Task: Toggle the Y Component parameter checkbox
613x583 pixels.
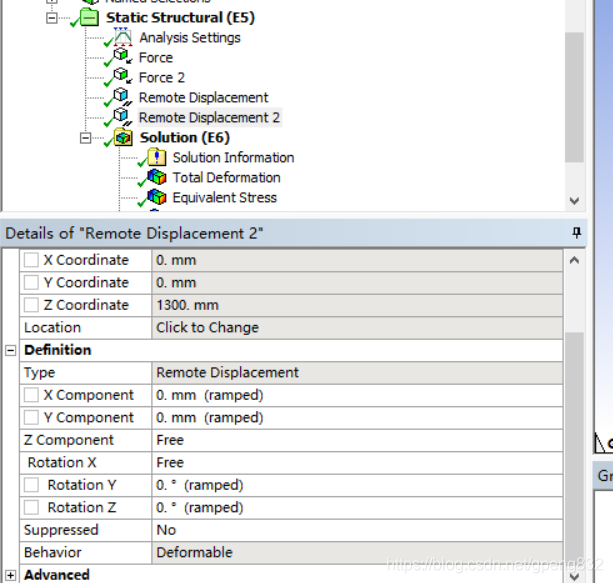Action: click(x=31, y=417)
